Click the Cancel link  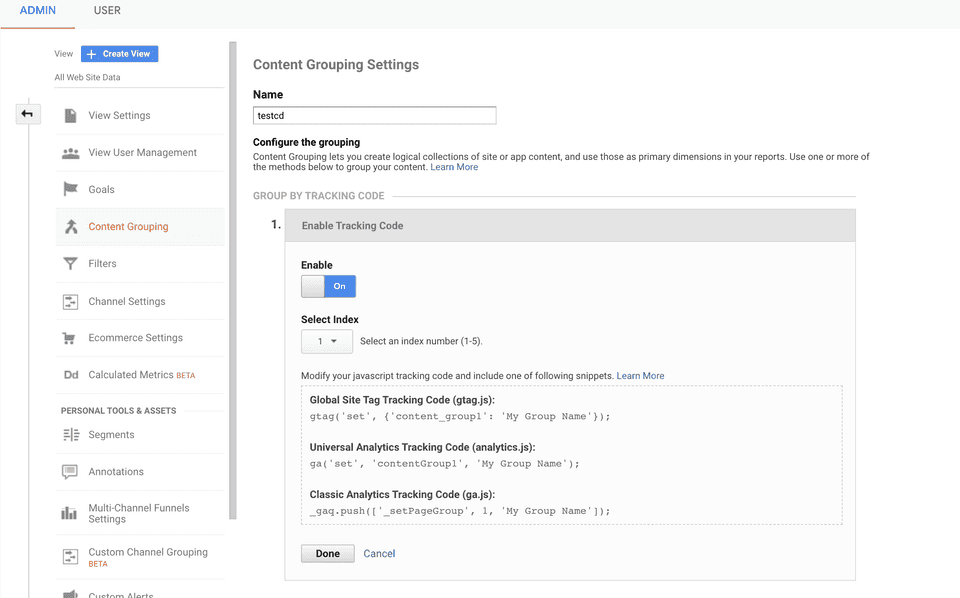click(x=379, y=554)
